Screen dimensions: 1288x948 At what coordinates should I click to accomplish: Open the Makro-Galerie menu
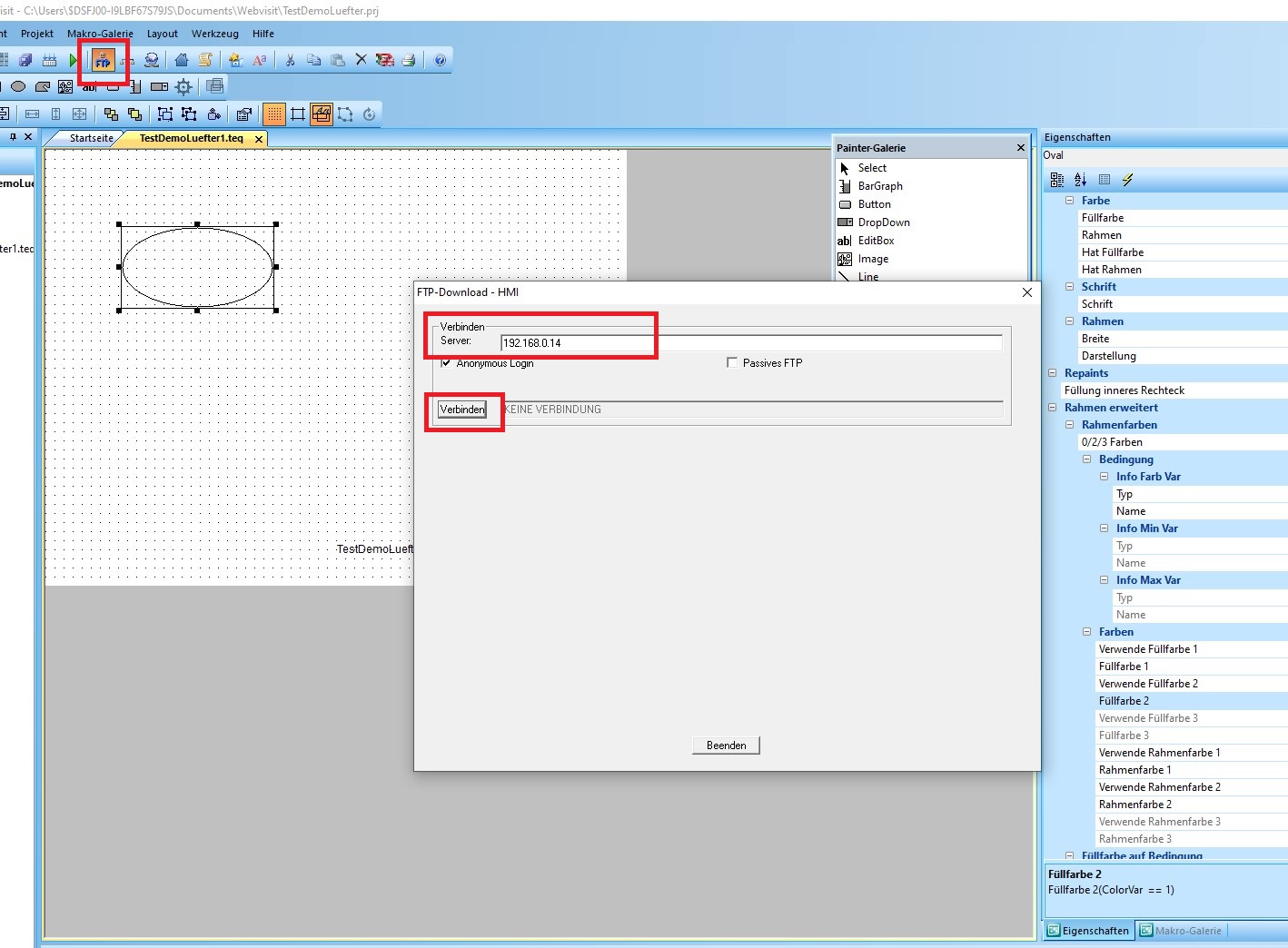tap(100, 34)
